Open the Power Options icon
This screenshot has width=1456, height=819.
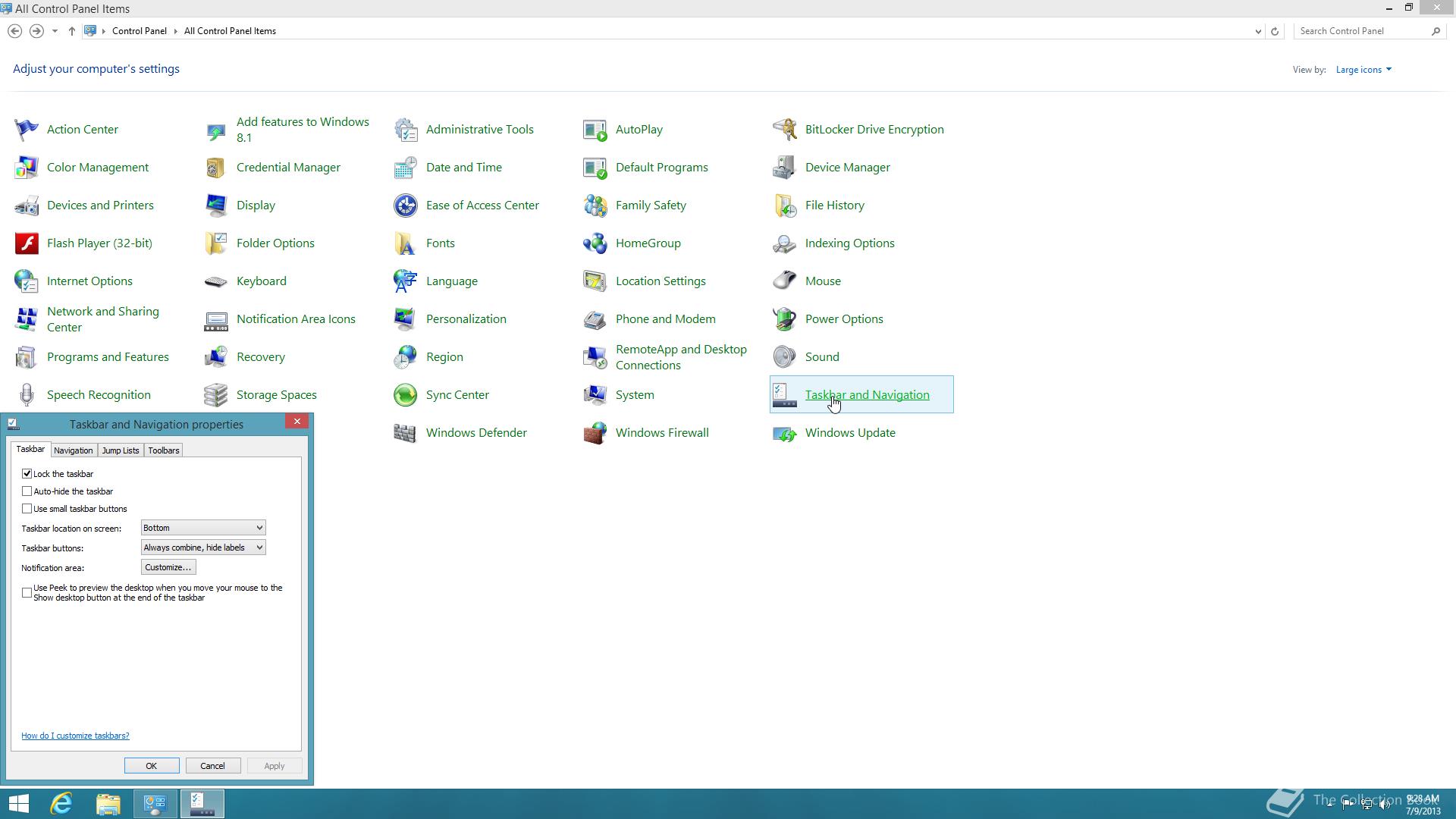point(785,319)
